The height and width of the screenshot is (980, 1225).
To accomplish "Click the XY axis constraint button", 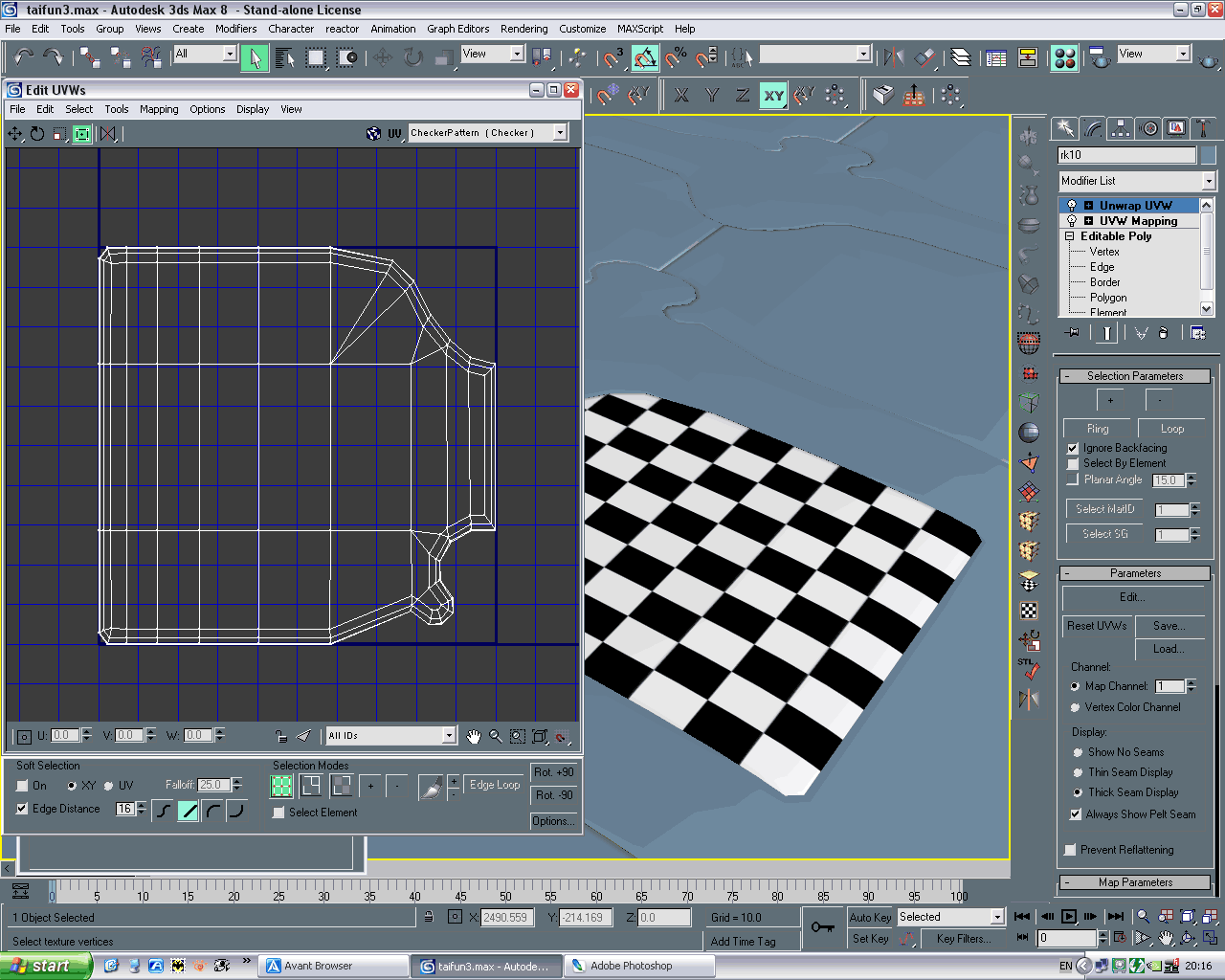I will click(773, 95).
